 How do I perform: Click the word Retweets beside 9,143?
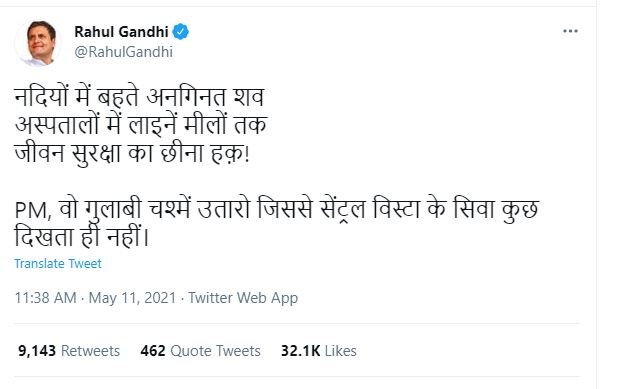click(90, 351)
